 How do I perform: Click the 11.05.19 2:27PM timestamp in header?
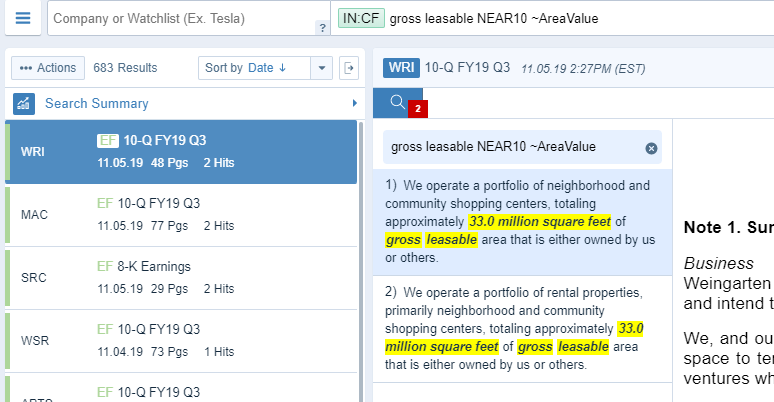pos(583,69)
